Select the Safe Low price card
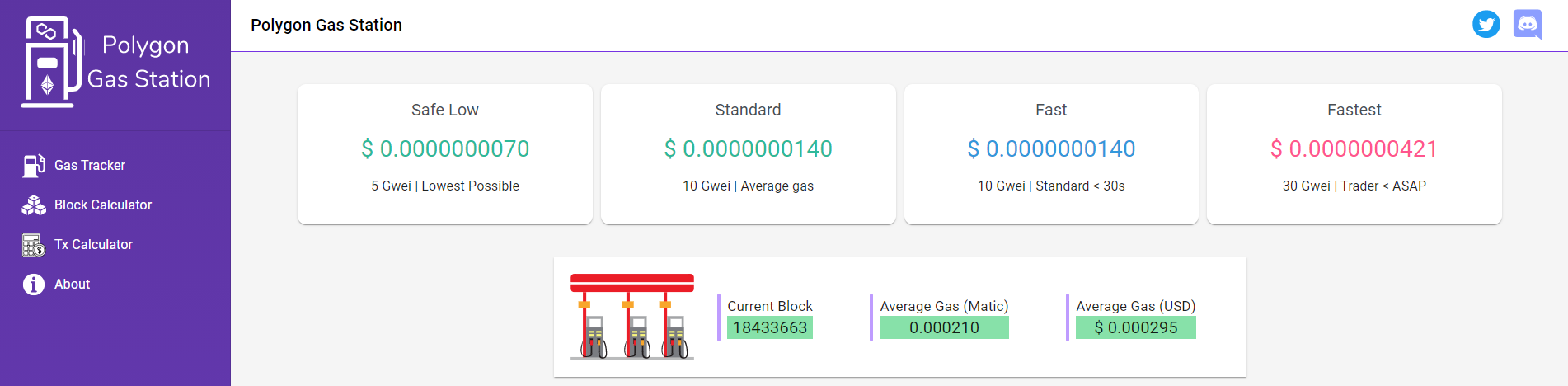Screen dimensions: 1568x386 coord(445,154)
